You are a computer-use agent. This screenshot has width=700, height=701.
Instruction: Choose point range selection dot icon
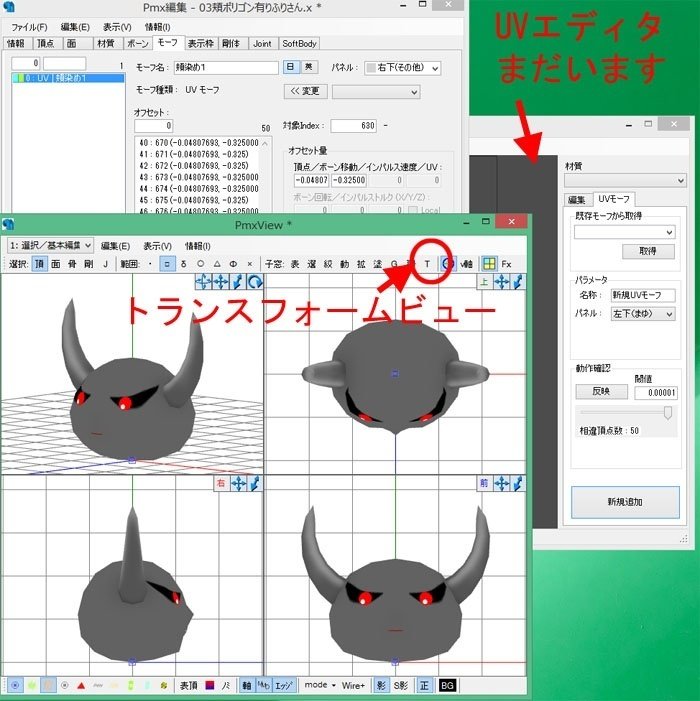coord(150,264)
